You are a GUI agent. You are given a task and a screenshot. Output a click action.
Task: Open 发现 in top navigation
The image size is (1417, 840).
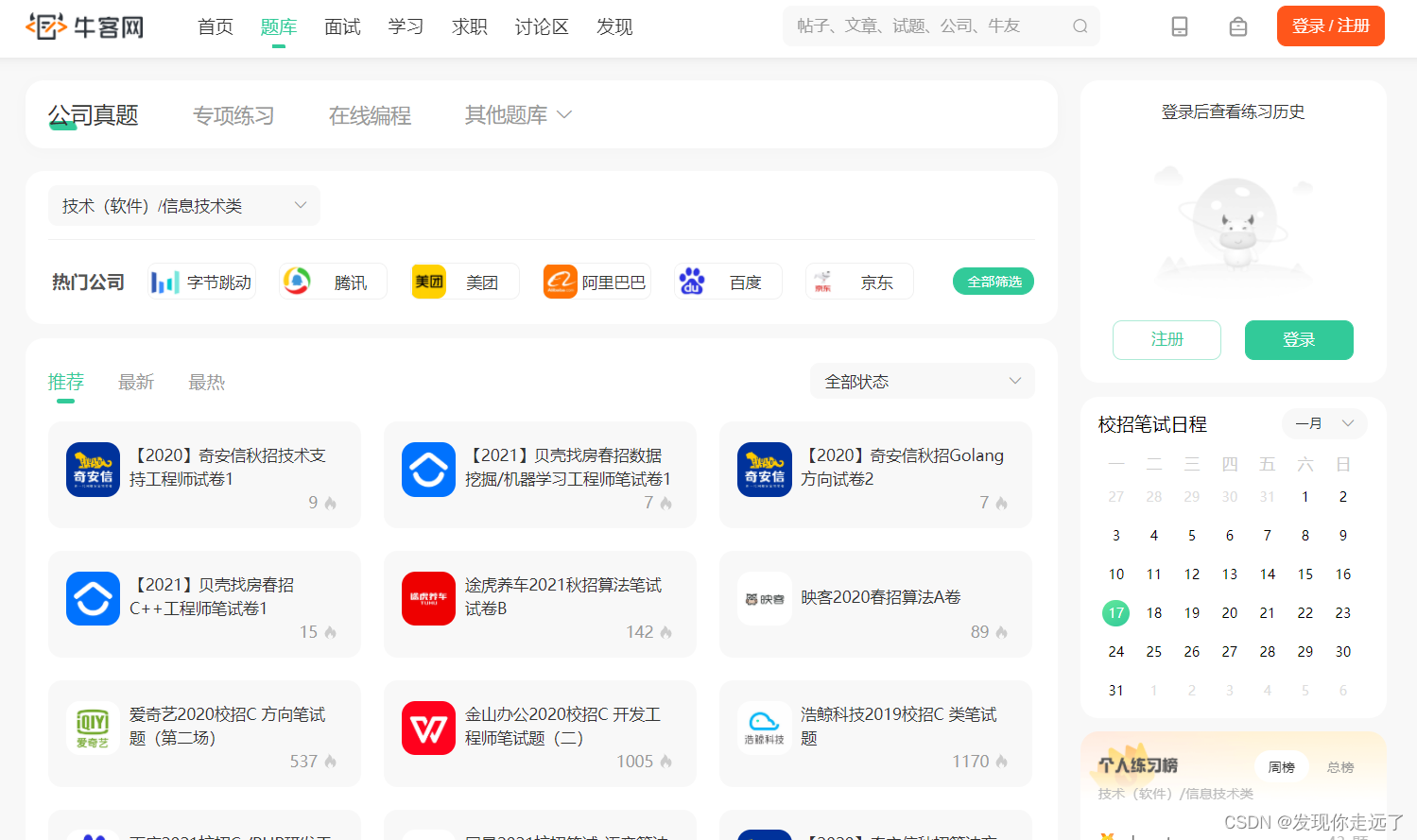coord(614,26)
